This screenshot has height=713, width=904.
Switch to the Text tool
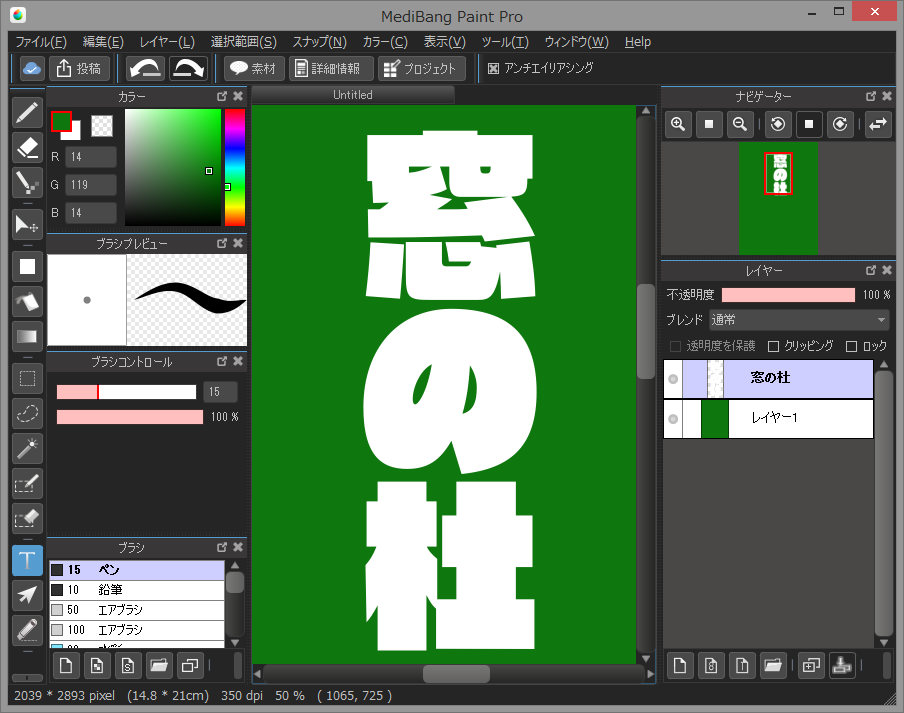27,560
